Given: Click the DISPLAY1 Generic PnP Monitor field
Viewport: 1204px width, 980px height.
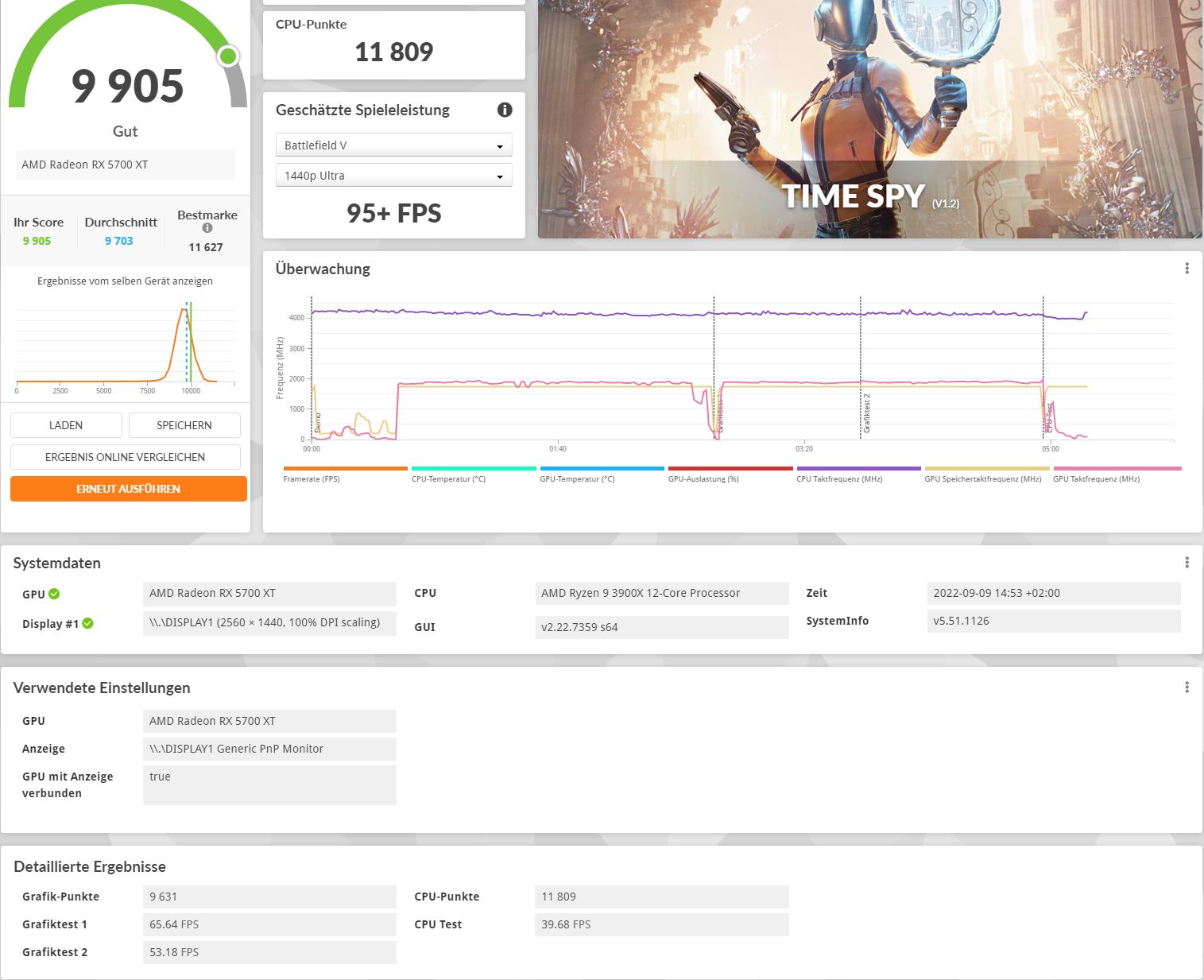Looking at the screenshot, I should coord(269,749).
